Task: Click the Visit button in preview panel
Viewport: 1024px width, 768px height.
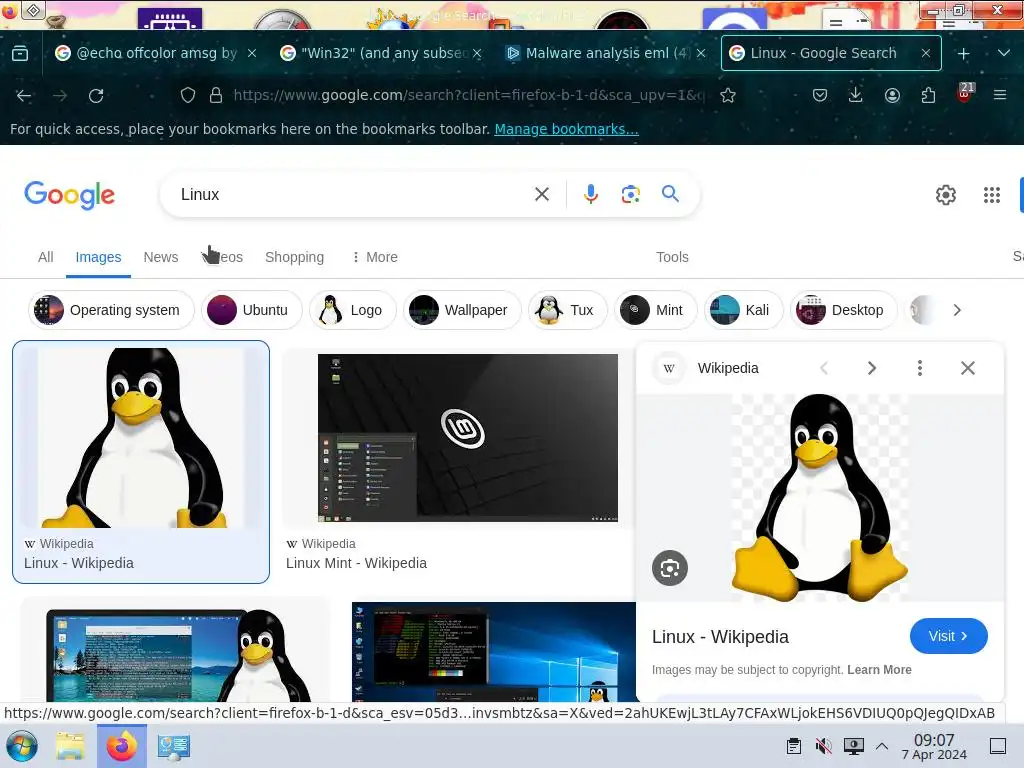Action: pyautogui.click(x=948, y=636)
